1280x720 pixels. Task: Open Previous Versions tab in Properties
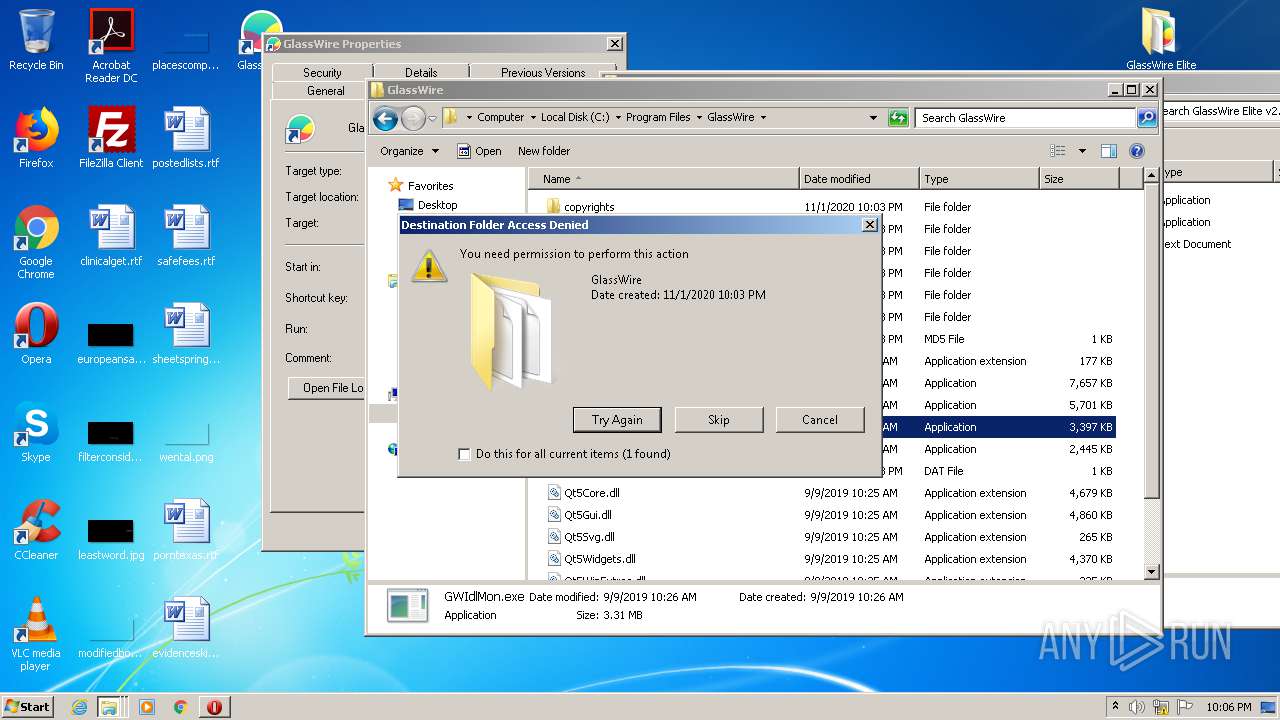click(x=543, y=72)
